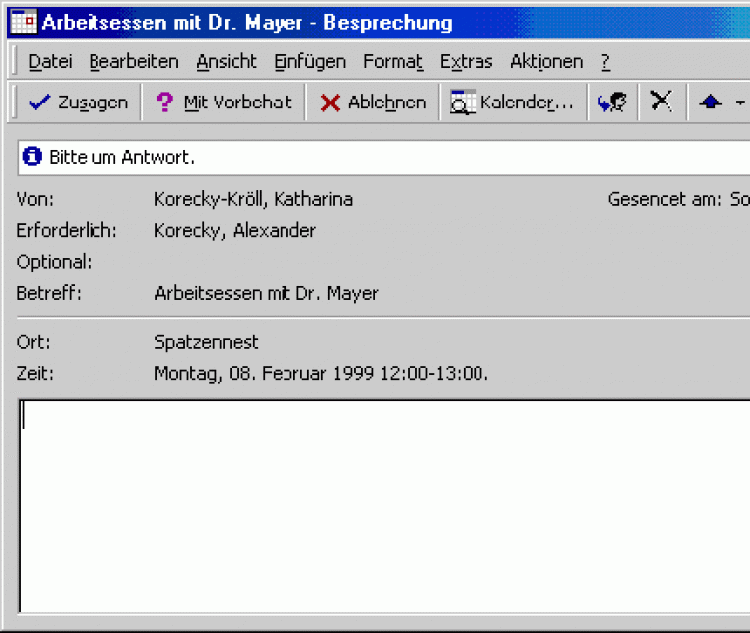Click the forward icon next to Kalender
The image size is (750, 633).
(x=612, y=102)
